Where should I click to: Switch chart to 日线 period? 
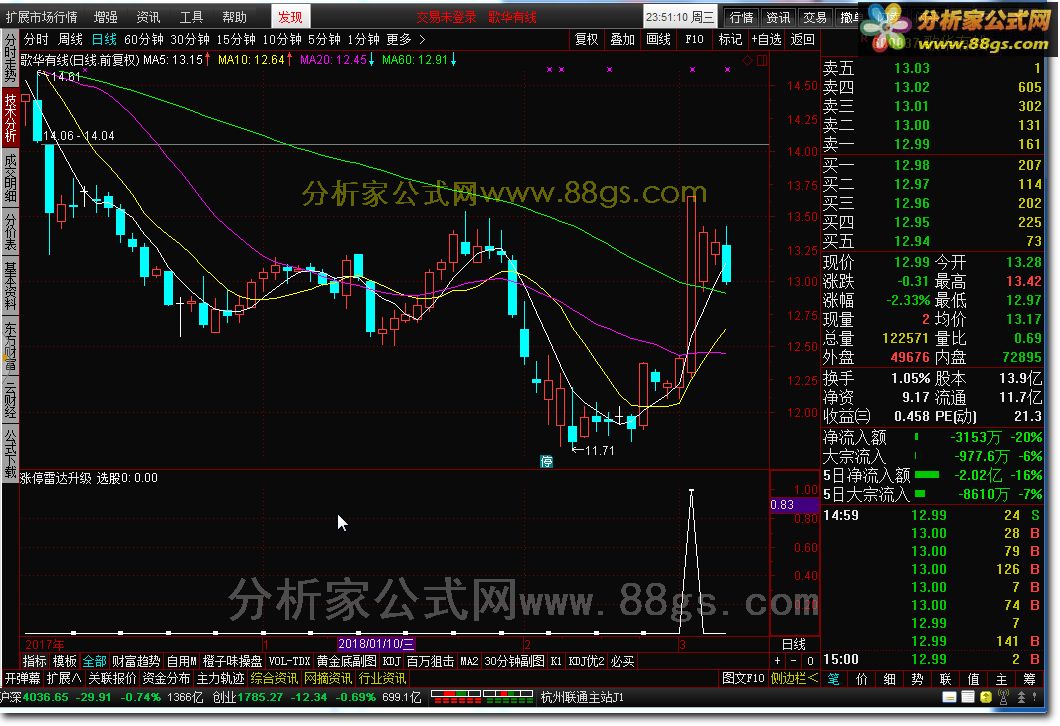tap(104, 40)
